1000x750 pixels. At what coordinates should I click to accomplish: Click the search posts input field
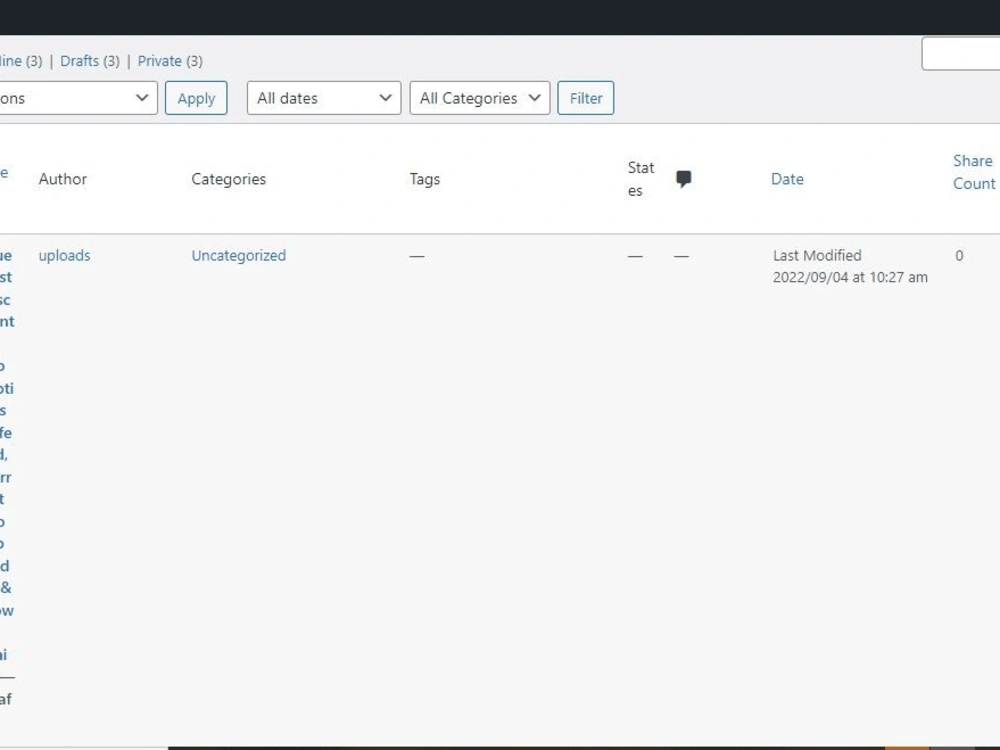tap(960, 54)
